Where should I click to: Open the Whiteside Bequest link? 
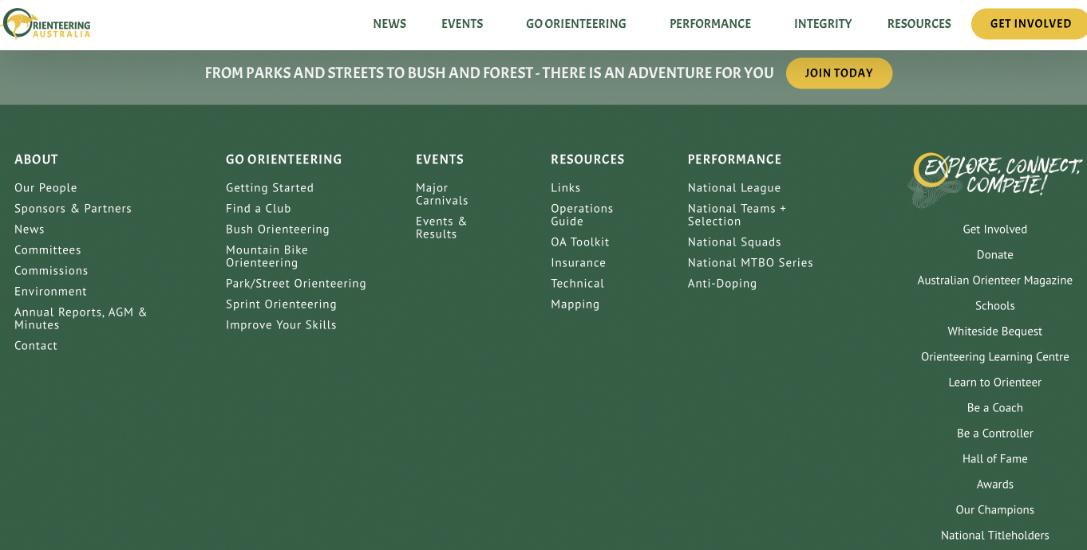pyautogui.click(x=995, y=332)
